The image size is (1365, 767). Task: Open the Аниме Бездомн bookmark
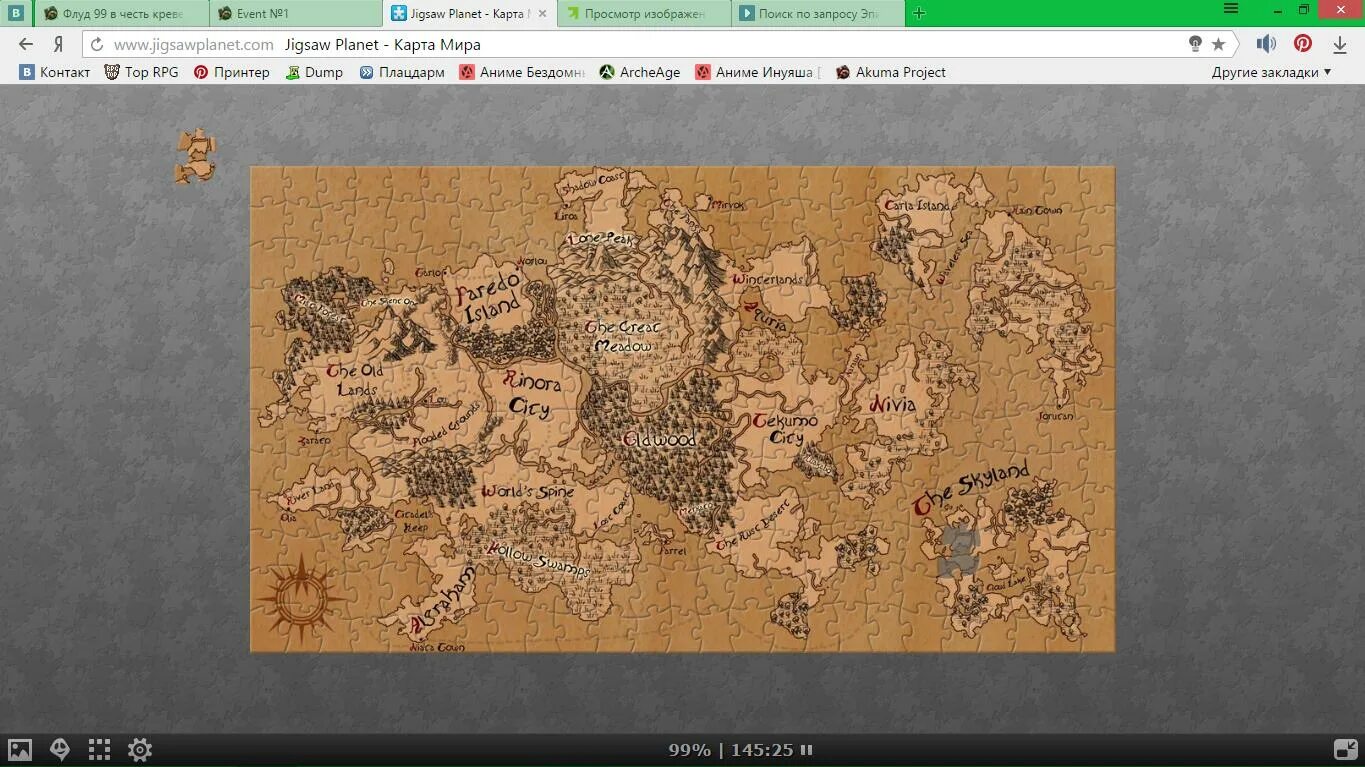tap(522, 72)
